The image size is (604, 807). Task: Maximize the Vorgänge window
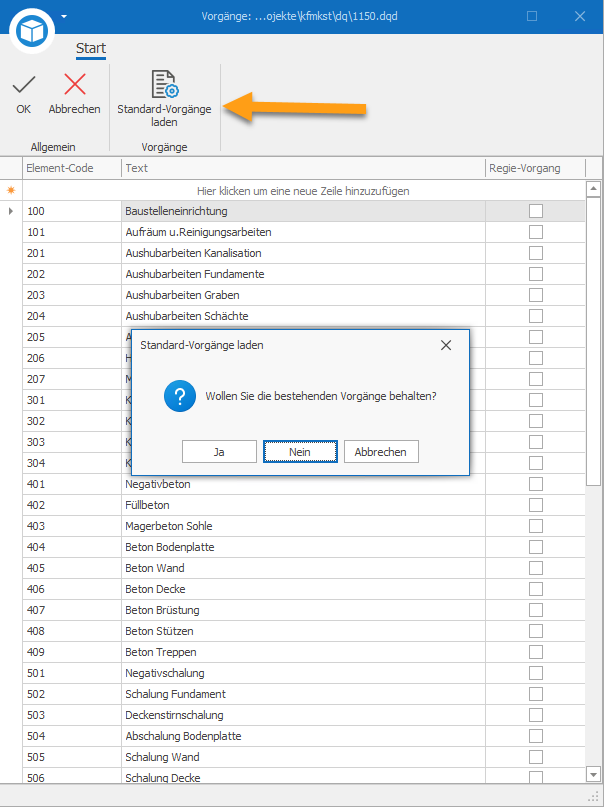point(532,16)
